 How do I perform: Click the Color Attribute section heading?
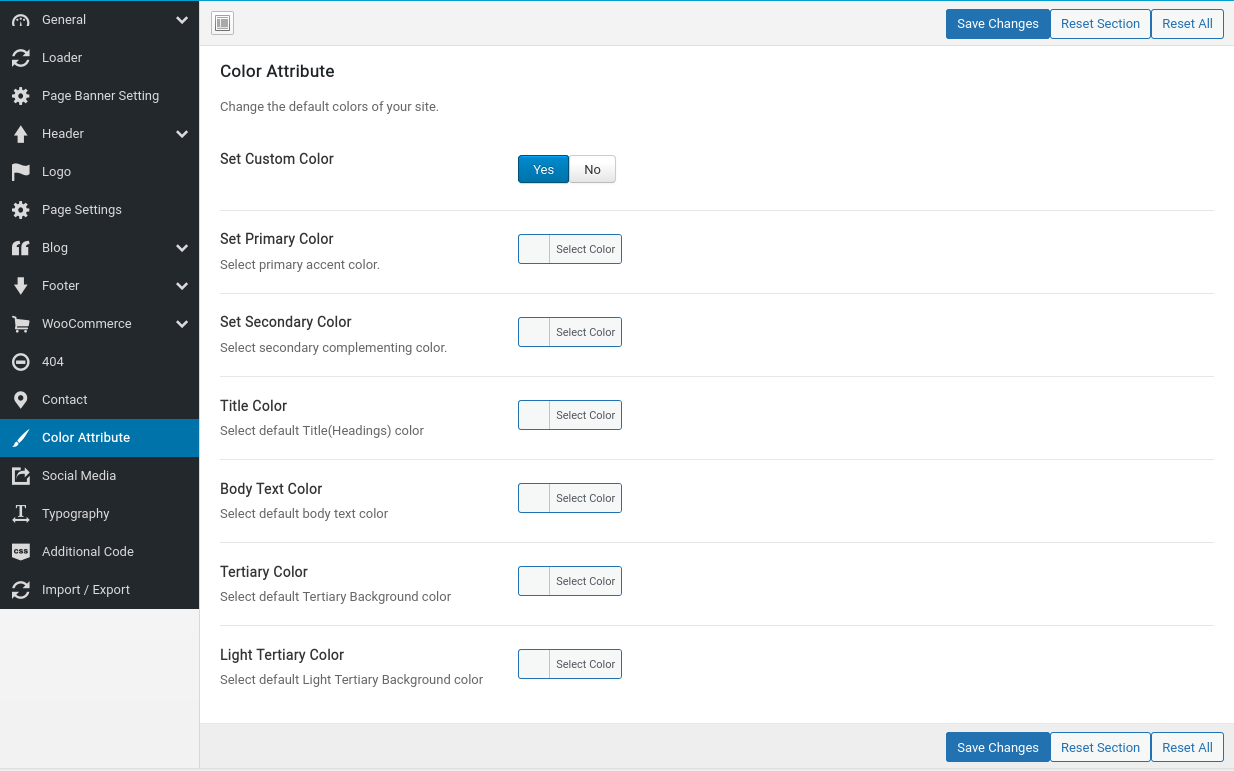pyautogui.click(x=277, y=71)
